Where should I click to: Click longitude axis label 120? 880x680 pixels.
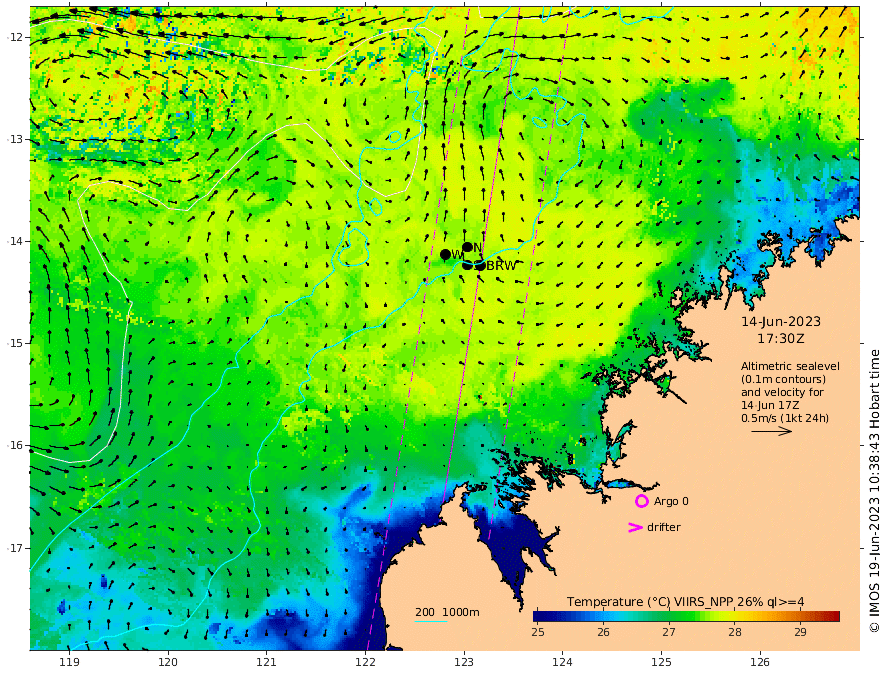pos(168,662)
